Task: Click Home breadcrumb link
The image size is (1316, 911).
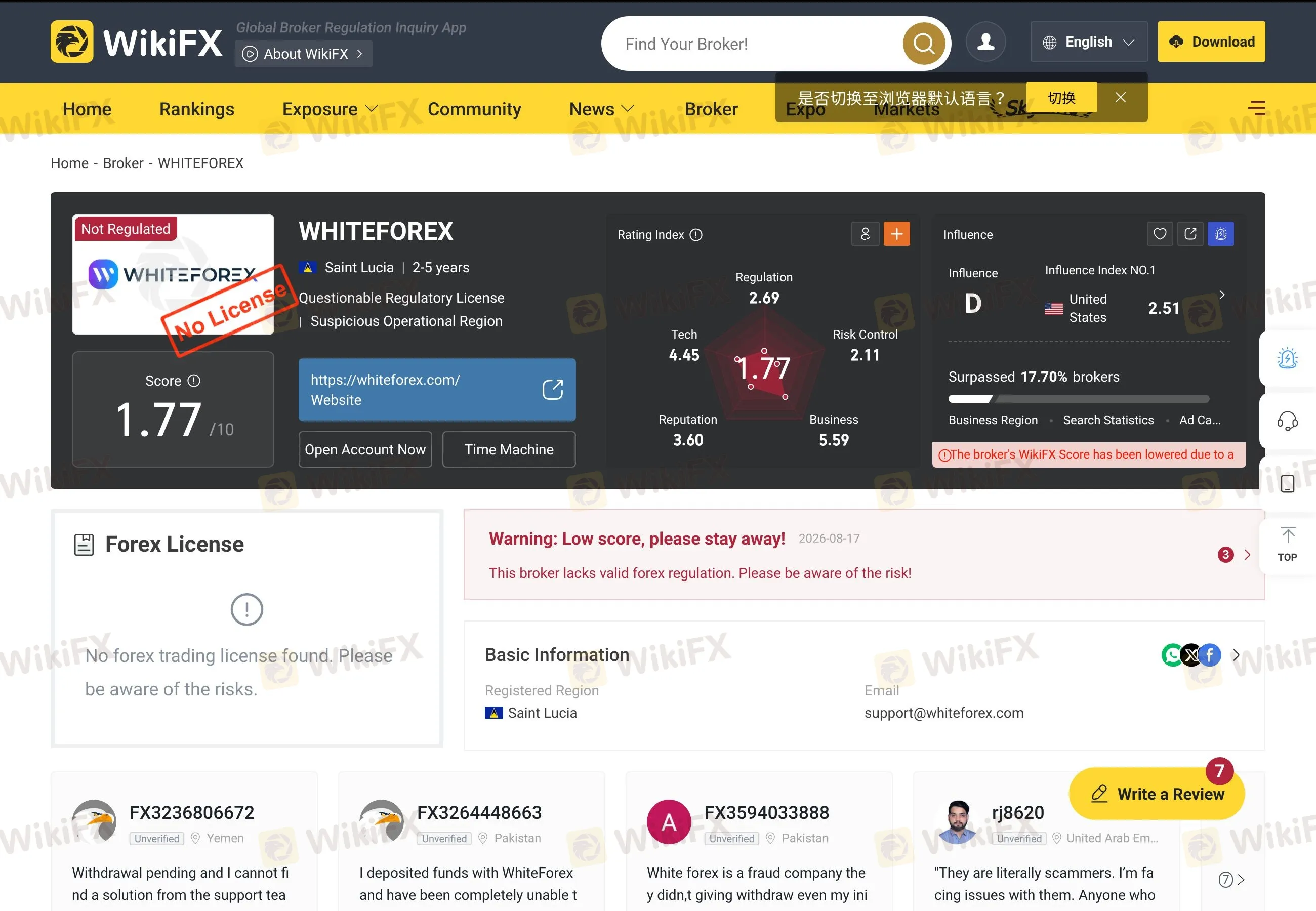Action: point(70,163)
